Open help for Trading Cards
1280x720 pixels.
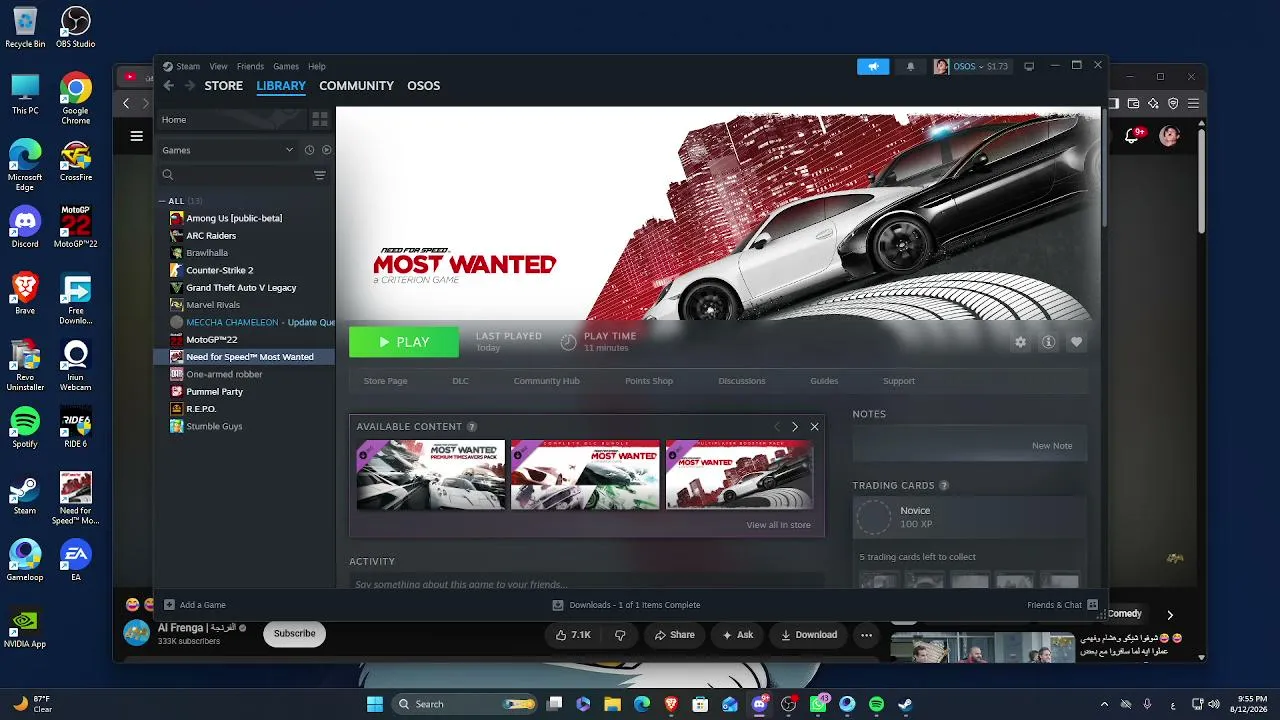944,486
